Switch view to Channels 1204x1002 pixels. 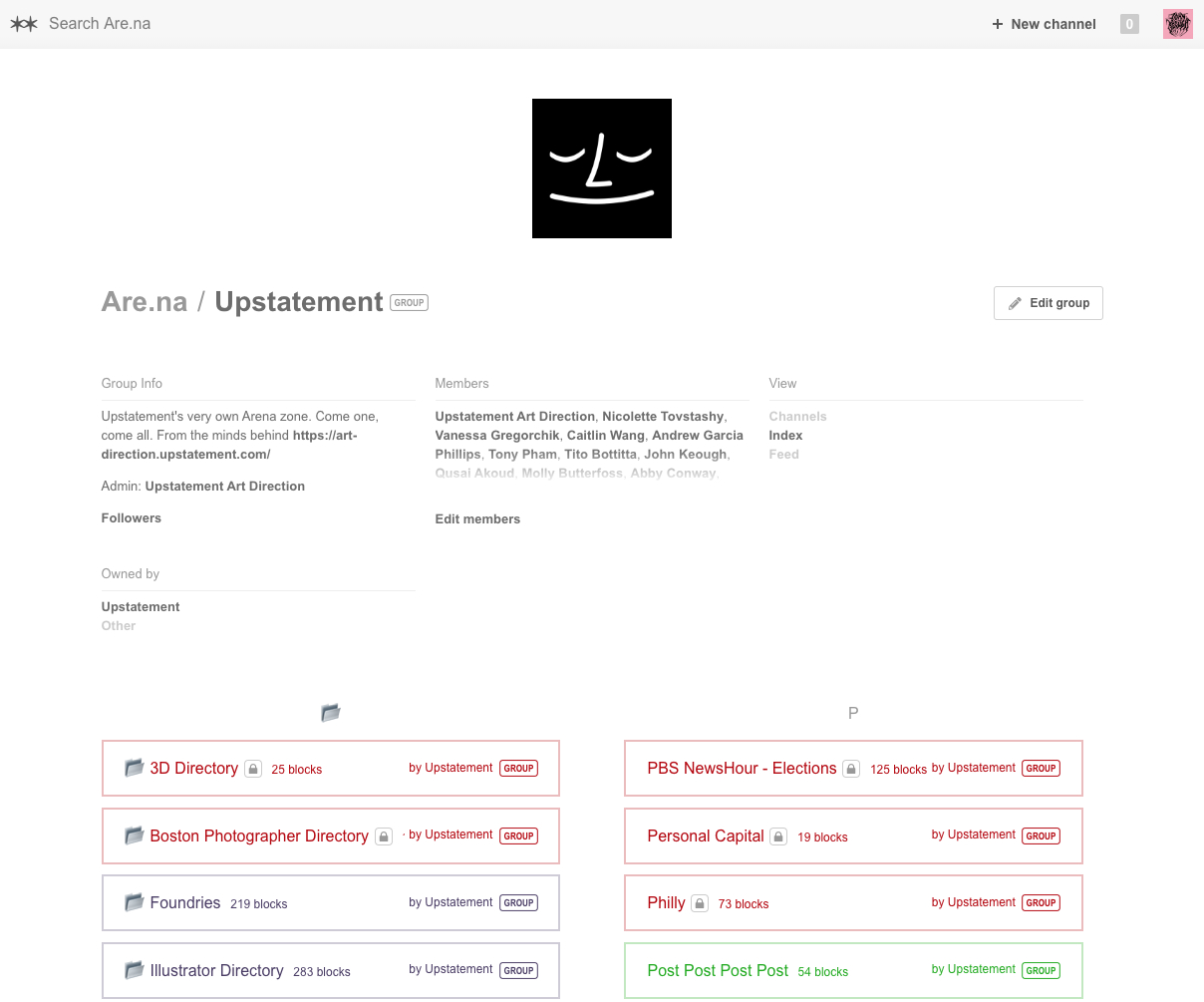pos(798,417)
